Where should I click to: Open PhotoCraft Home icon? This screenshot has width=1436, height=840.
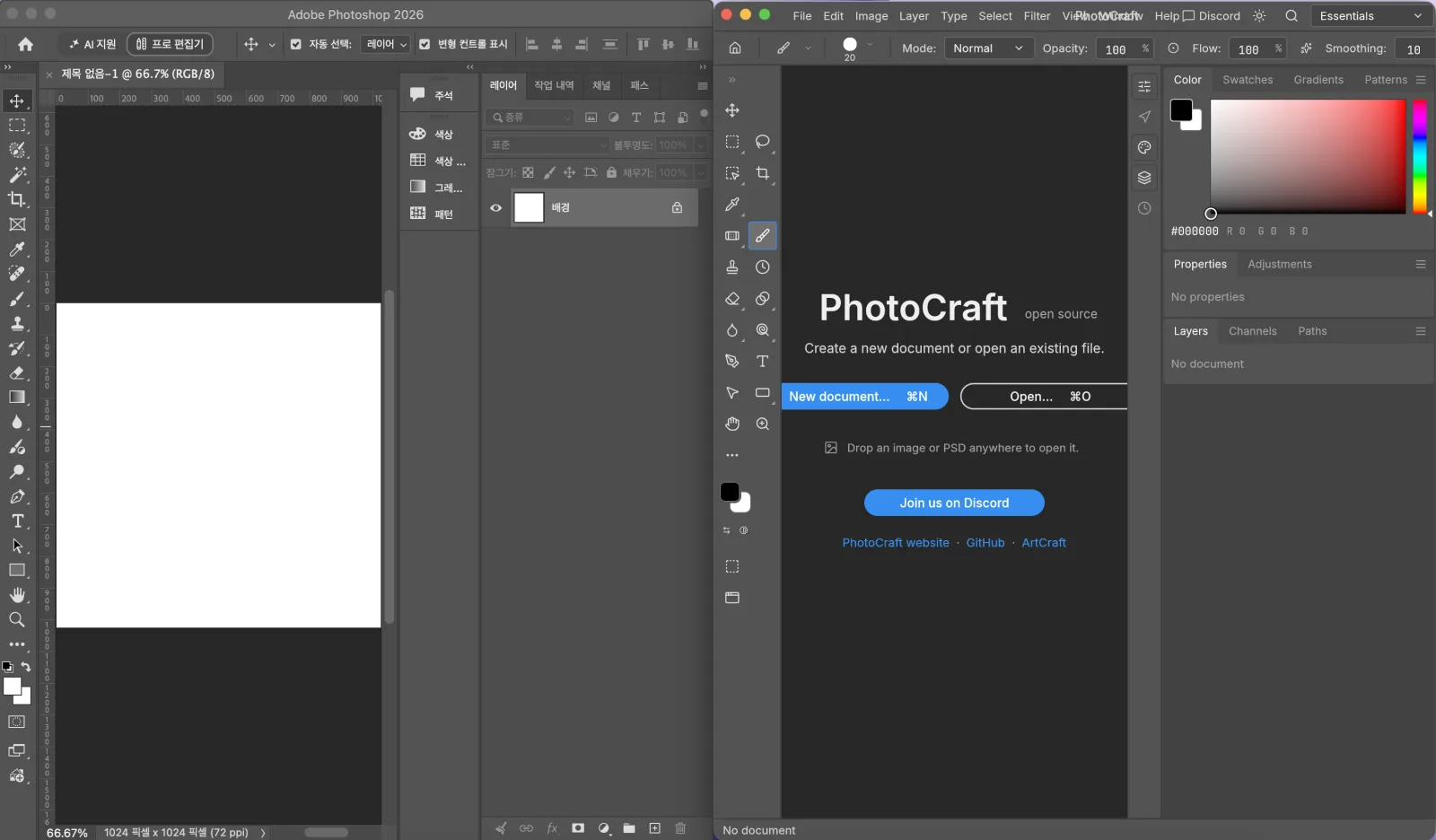(735, 48)
